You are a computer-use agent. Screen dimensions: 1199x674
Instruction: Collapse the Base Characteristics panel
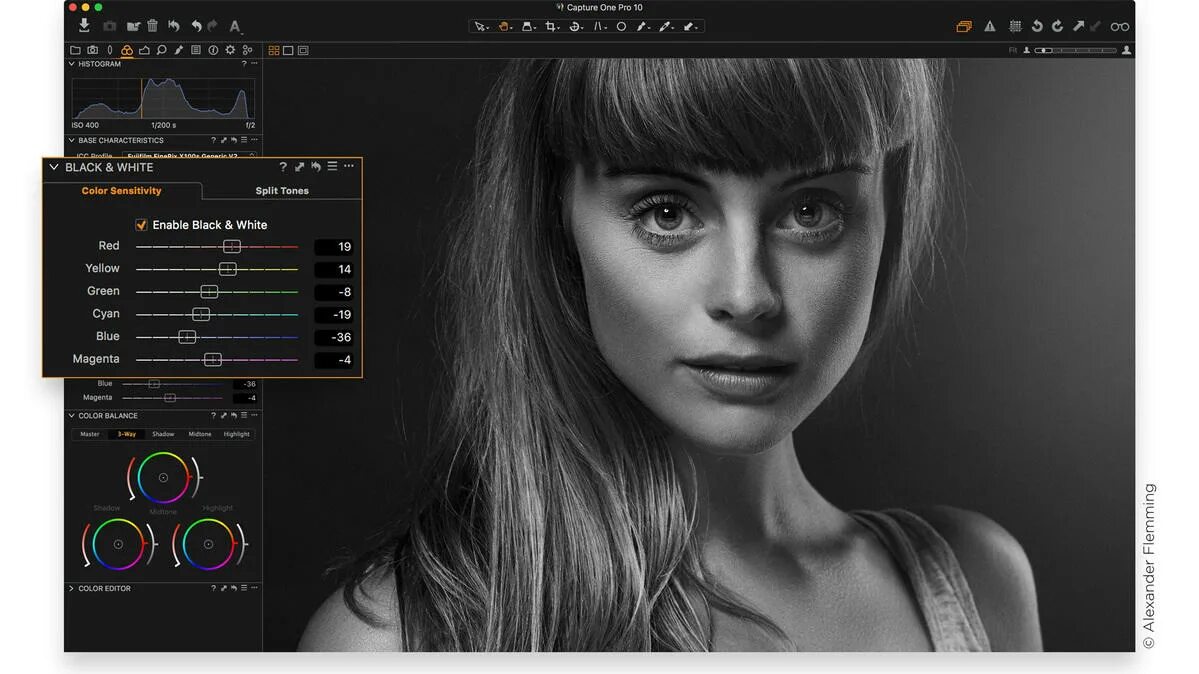coord(72,141)
